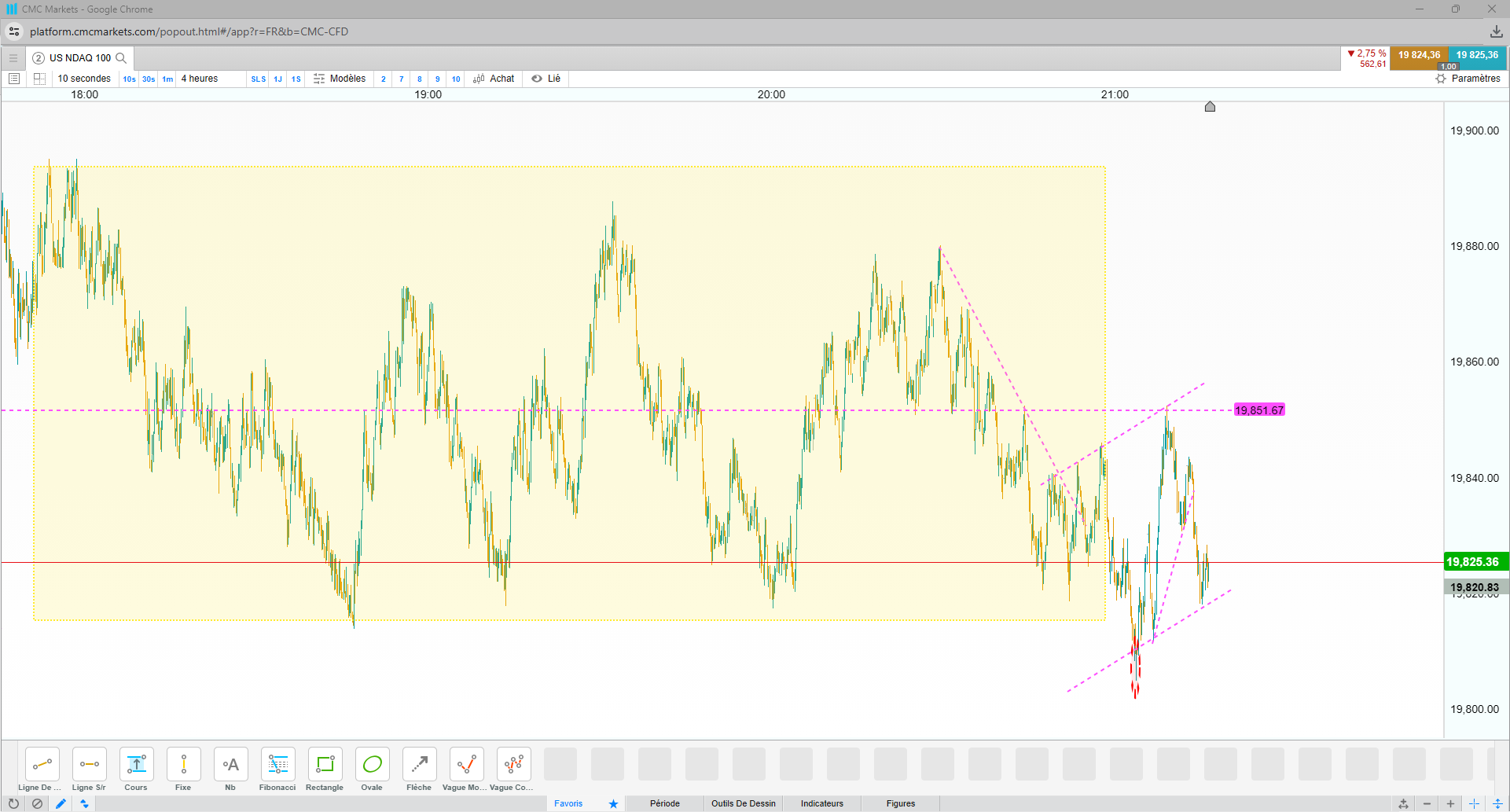Zoom out with the minus icon
Image resolution: width=1510 pixels, height=812 pixels.
pos(1427,803)
